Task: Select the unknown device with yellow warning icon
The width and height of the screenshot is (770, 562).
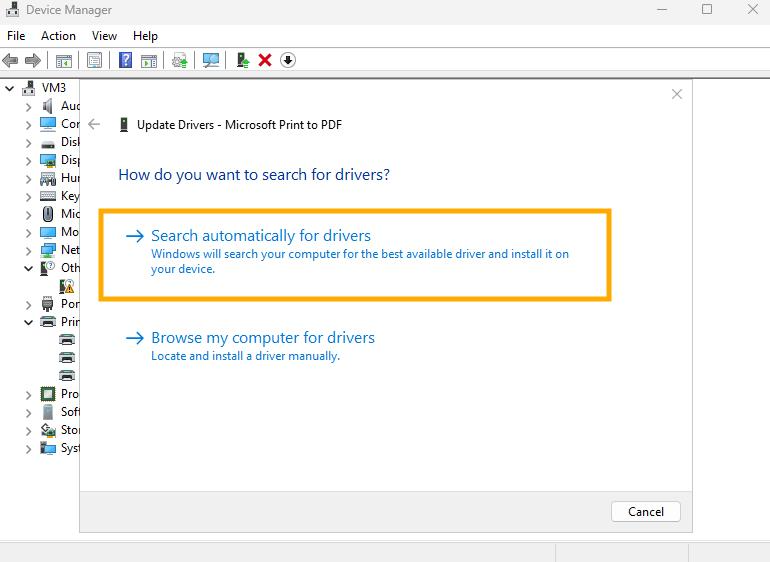Action: [x=66, y=286]
